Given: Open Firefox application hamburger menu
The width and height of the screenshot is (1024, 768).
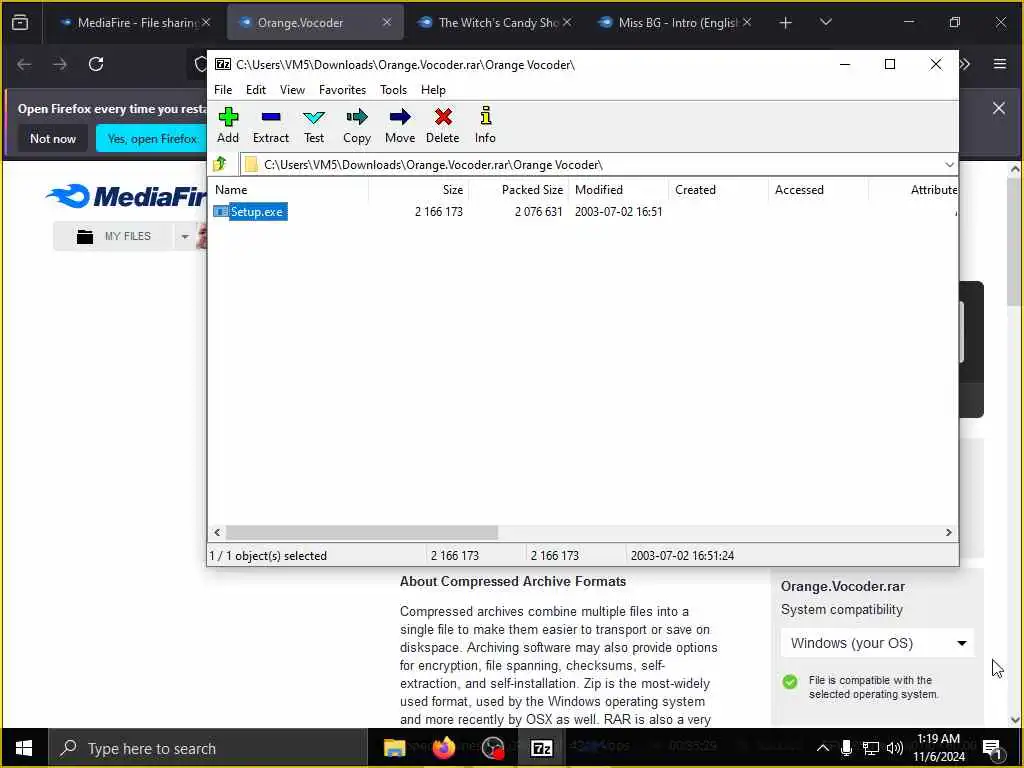Looking at the screenshot, I should tap(999, 64).
